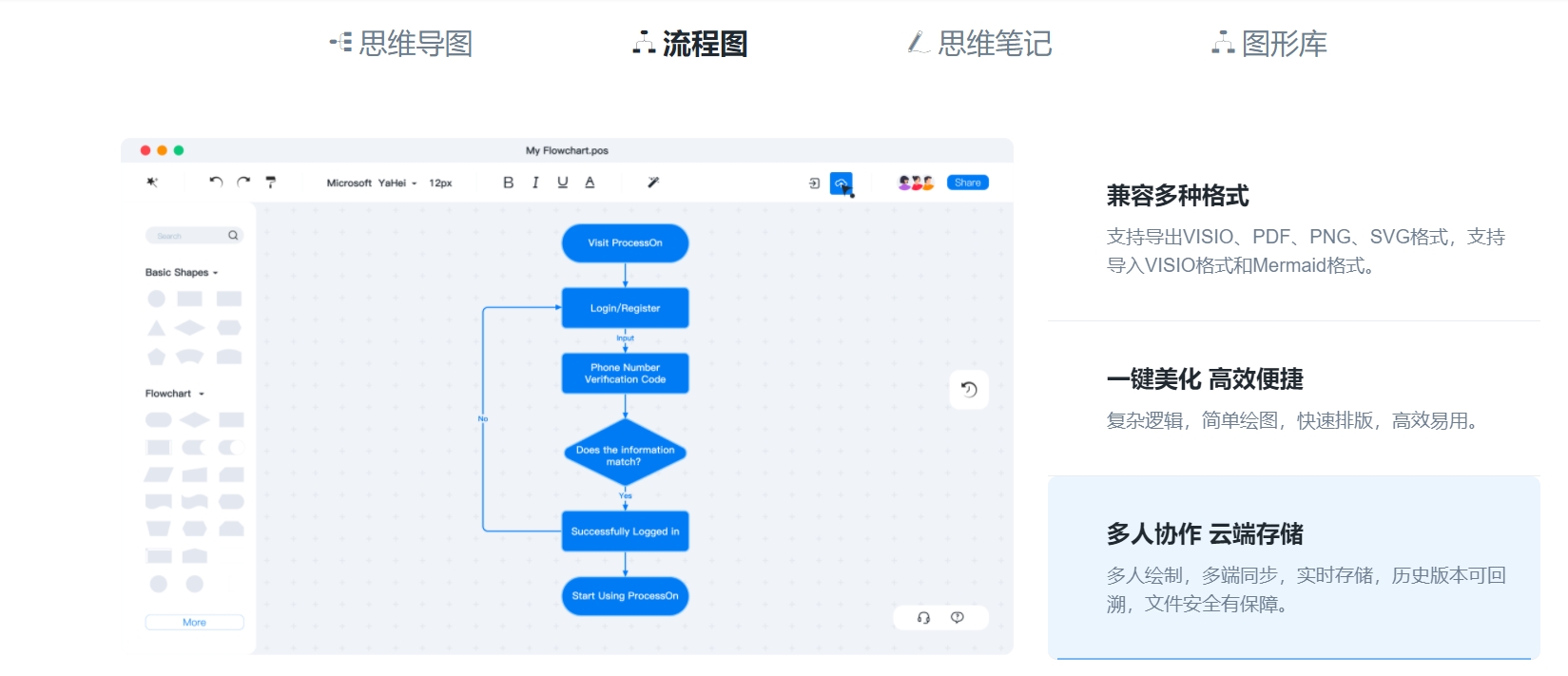The height and width of the screenshot is (676, 1568).
Task: Select the 一键美化 高效便捷 feature card
Action: (x=1293, y=398)
